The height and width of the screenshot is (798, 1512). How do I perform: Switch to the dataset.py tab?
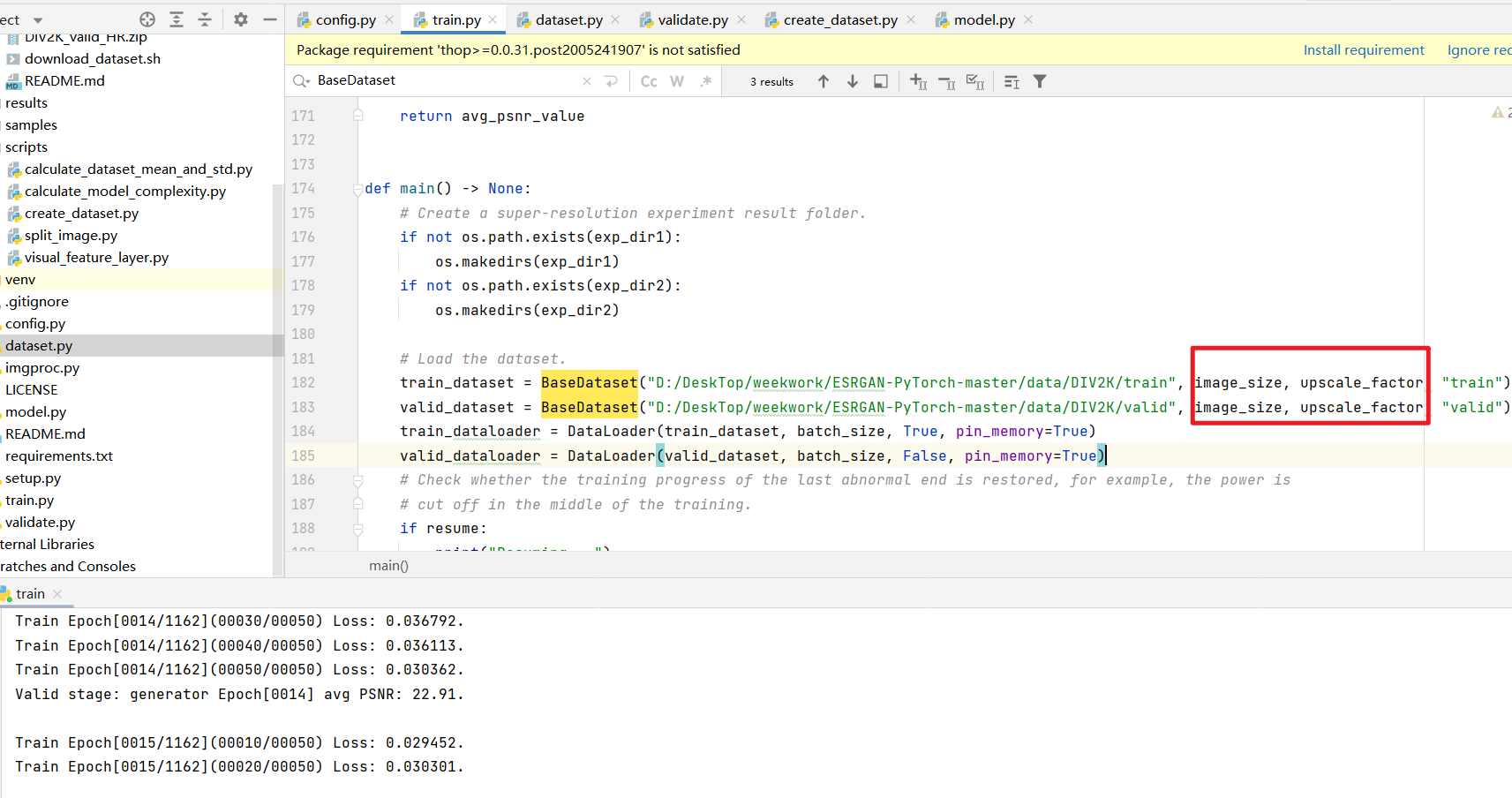coord(565,19)
